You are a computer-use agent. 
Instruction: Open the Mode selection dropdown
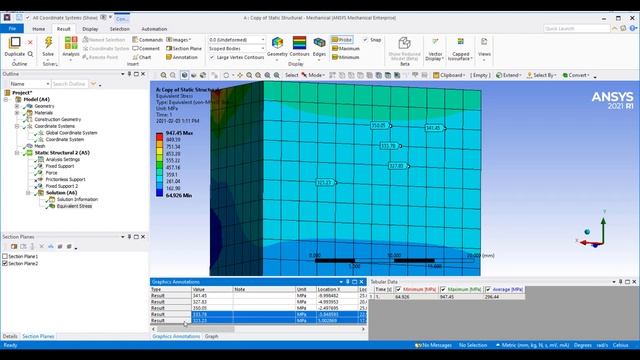[x=313, y=75]
